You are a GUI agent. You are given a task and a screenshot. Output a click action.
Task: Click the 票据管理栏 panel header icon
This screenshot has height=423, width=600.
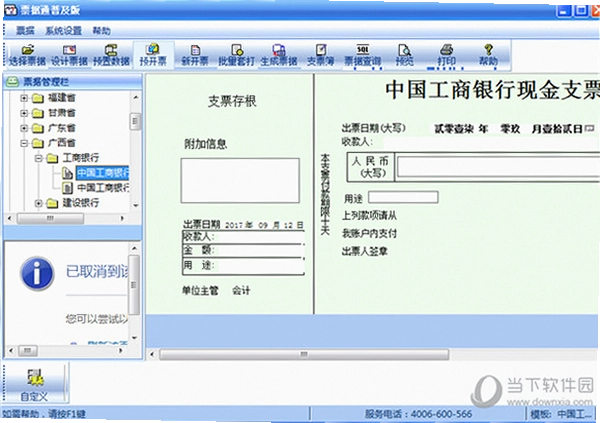12,82
